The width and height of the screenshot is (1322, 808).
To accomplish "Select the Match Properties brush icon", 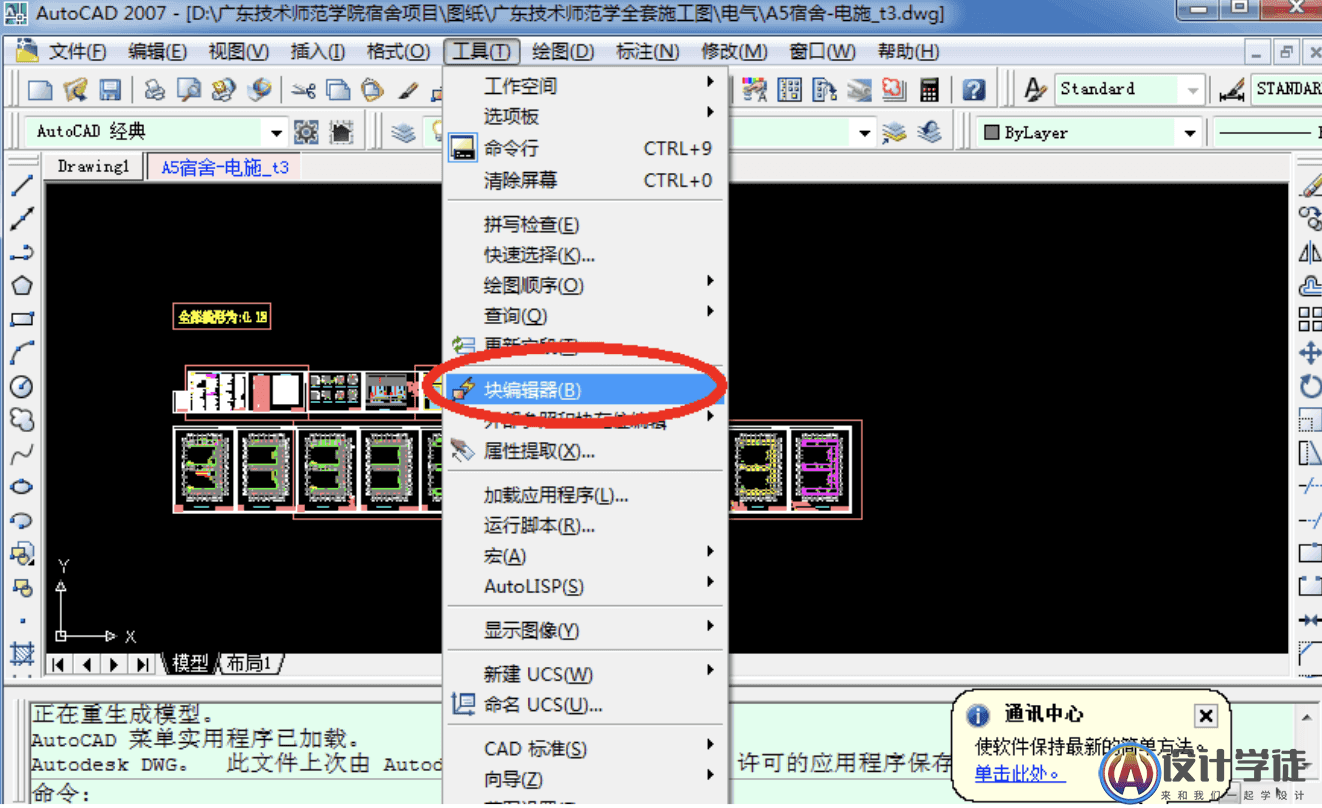I will click(x=407, y=90).
